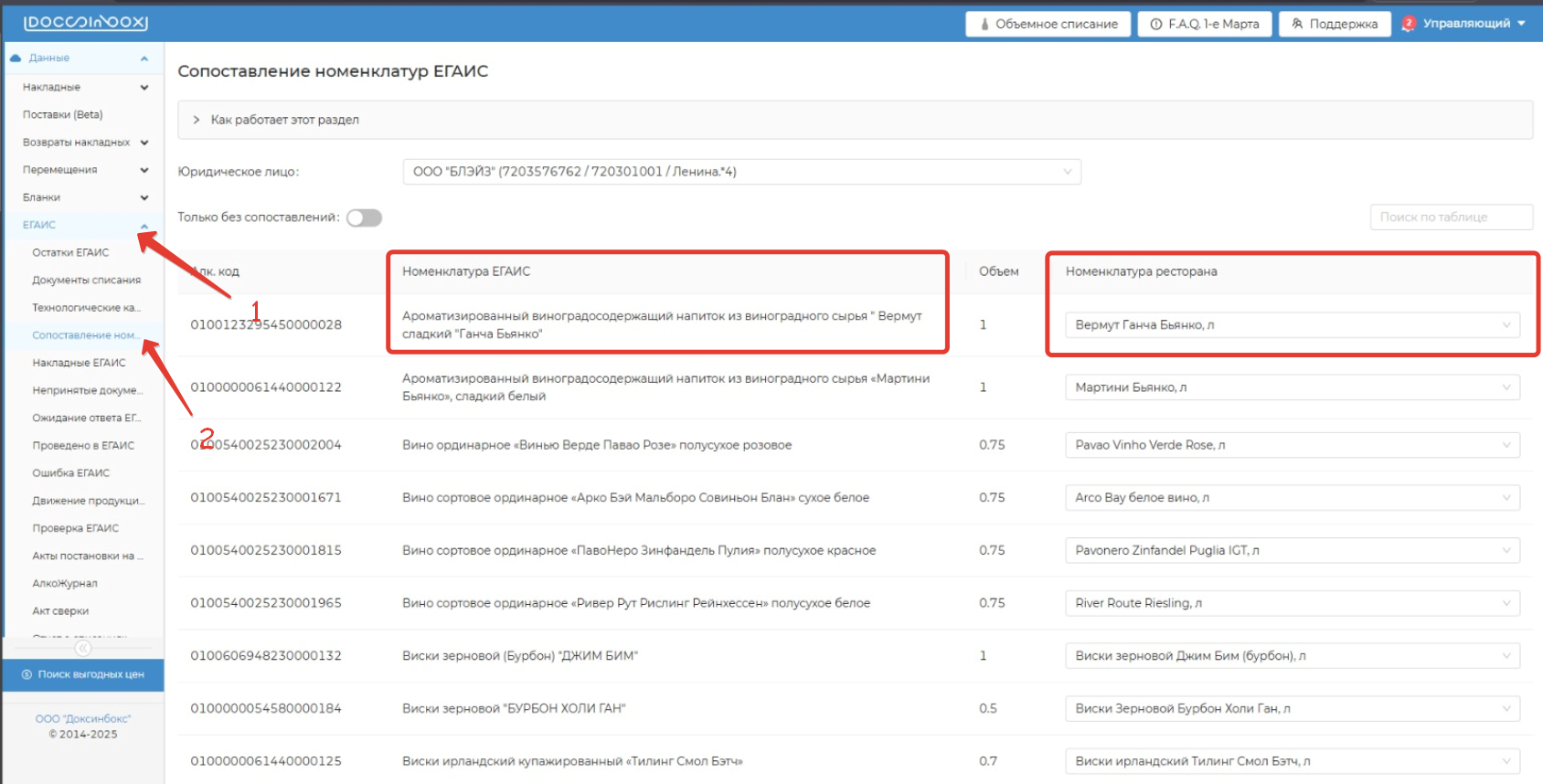Open Технологические карты item

87,308
